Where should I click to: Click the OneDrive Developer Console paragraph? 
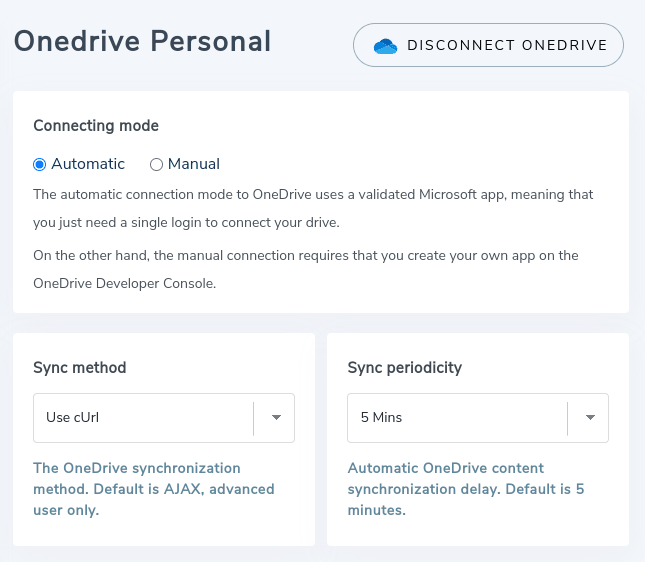[x=305, y=269]
